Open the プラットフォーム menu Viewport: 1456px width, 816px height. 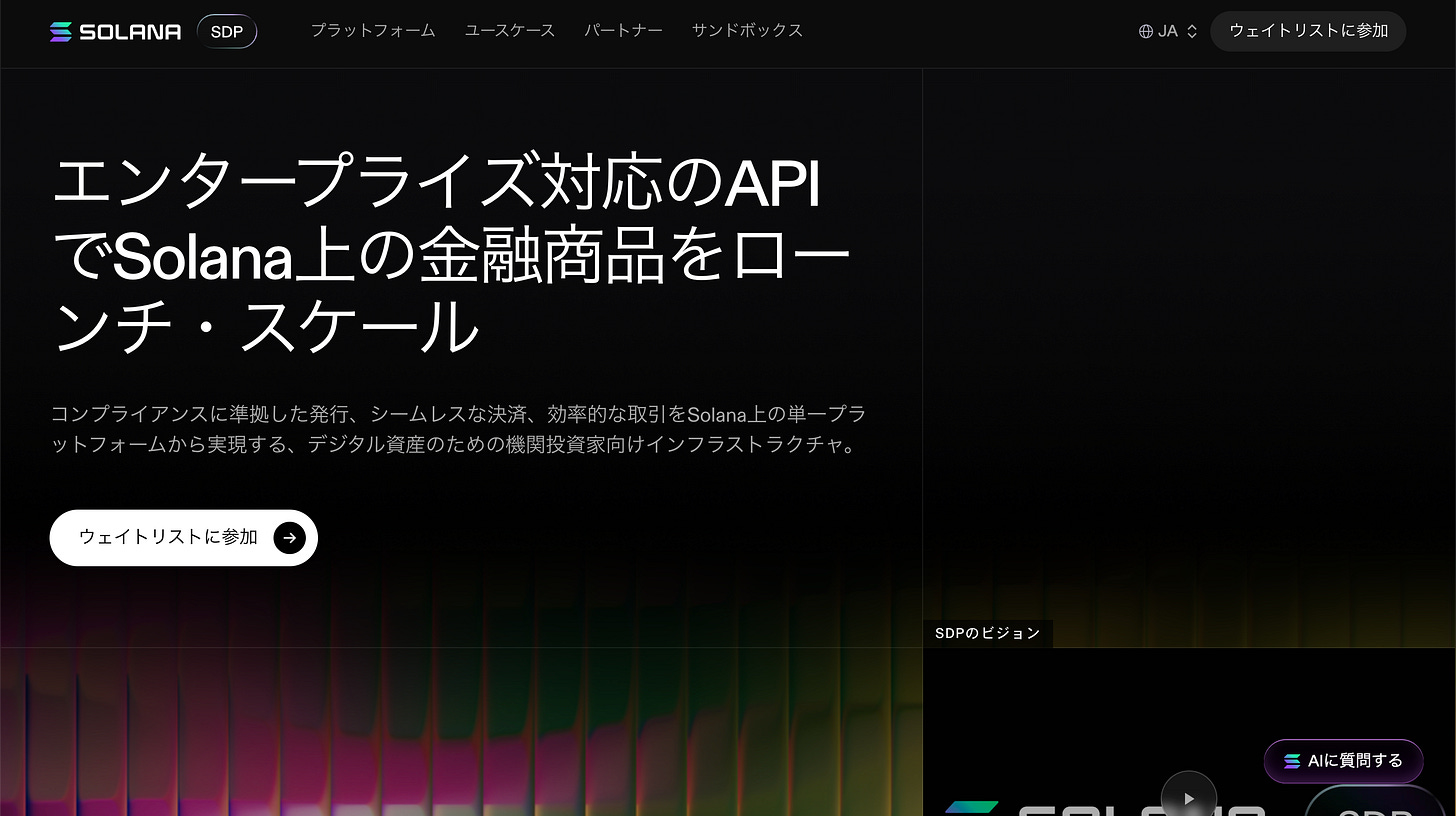pos(373,31)
